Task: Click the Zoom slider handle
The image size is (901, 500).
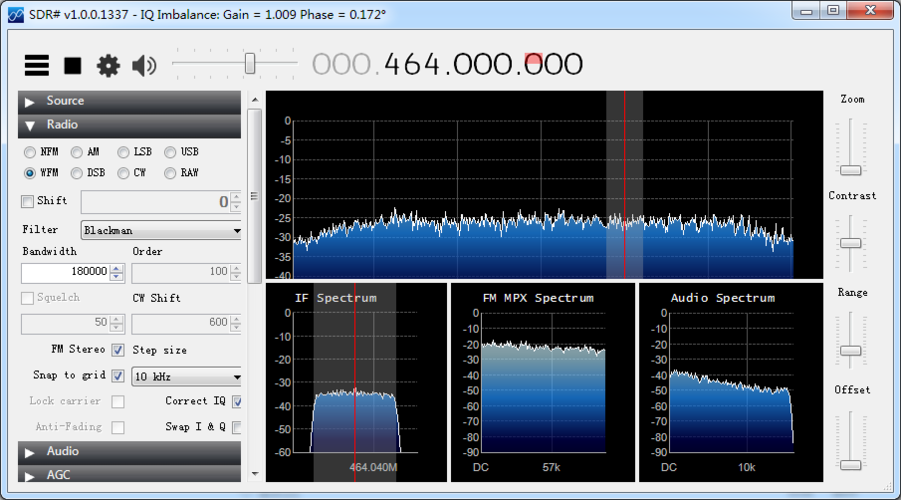Action: [x=850, y=170]
